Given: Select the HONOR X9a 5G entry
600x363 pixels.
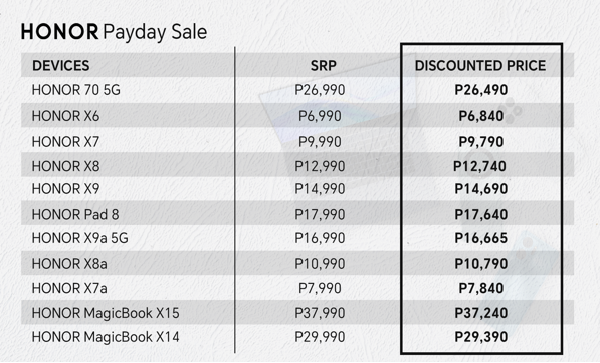Looking at the screenshot, I should (80, 238).
